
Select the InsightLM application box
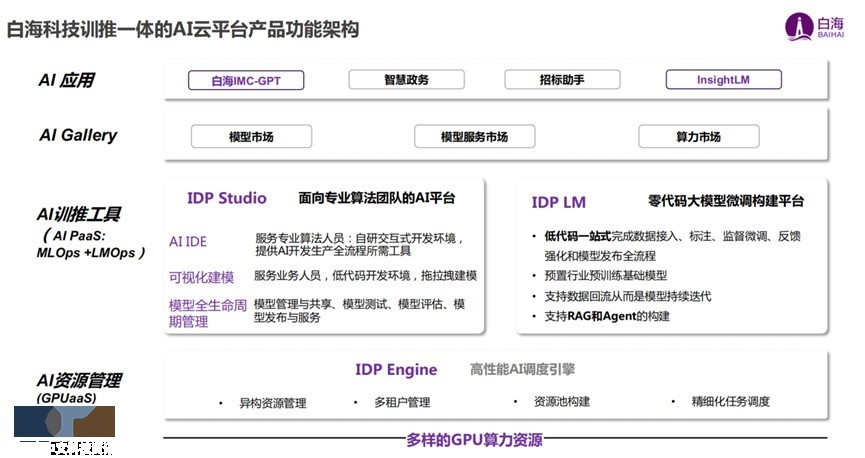click(723, 79)
